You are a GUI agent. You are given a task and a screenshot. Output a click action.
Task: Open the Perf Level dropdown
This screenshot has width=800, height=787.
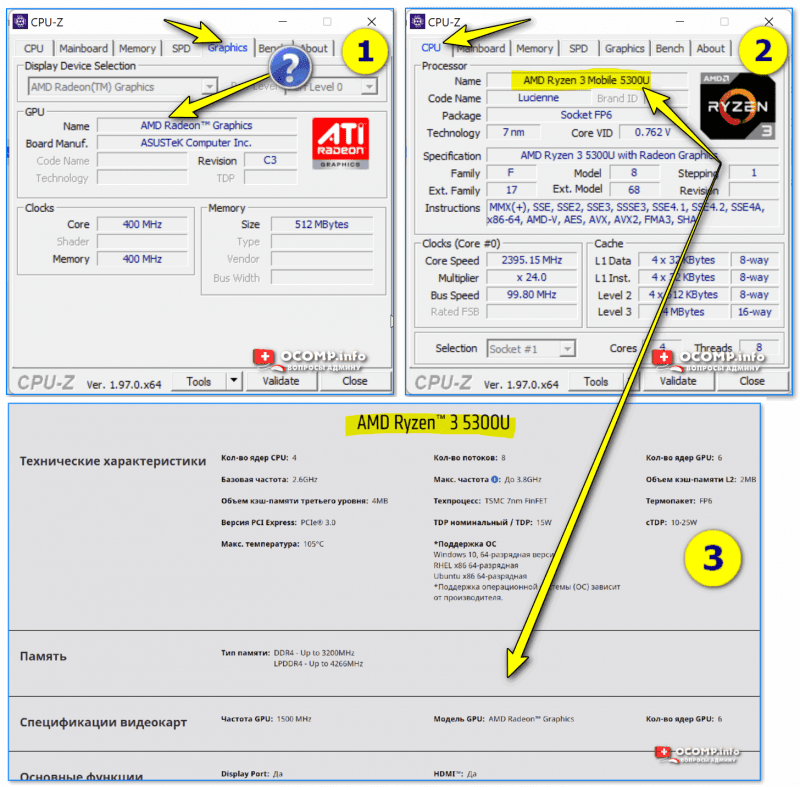tap(369, 87)
